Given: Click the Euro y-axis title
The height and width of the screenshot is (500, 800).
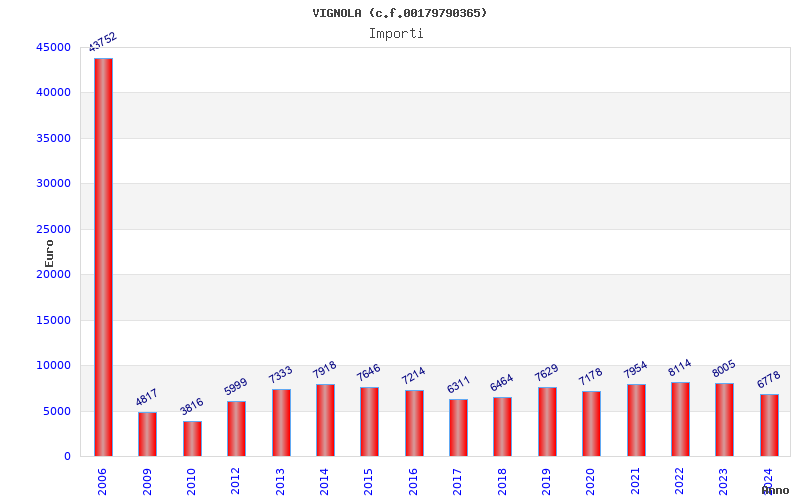Looking at the screenshot, I should tap(49, 254).
